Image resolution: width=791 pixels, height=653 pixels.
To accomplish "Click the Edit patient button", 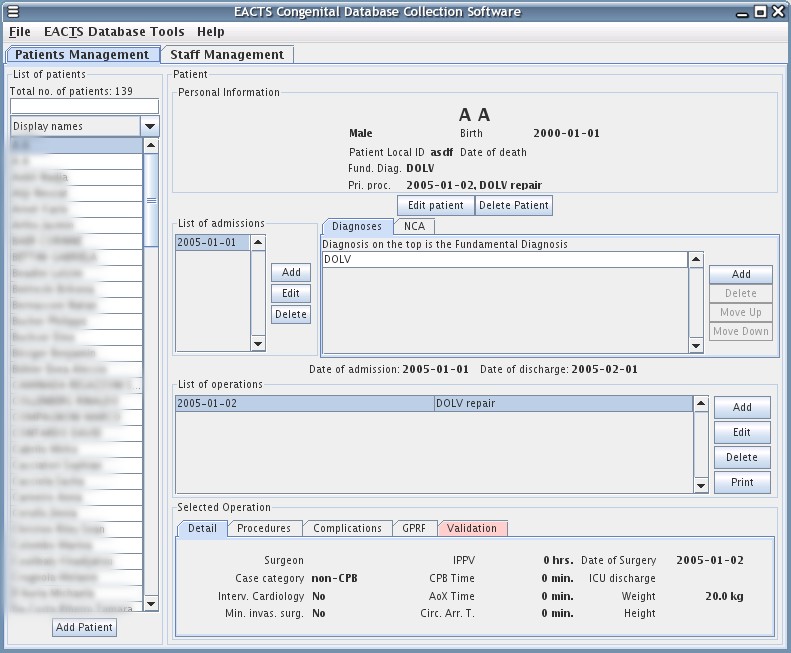I will coord(435,205).
